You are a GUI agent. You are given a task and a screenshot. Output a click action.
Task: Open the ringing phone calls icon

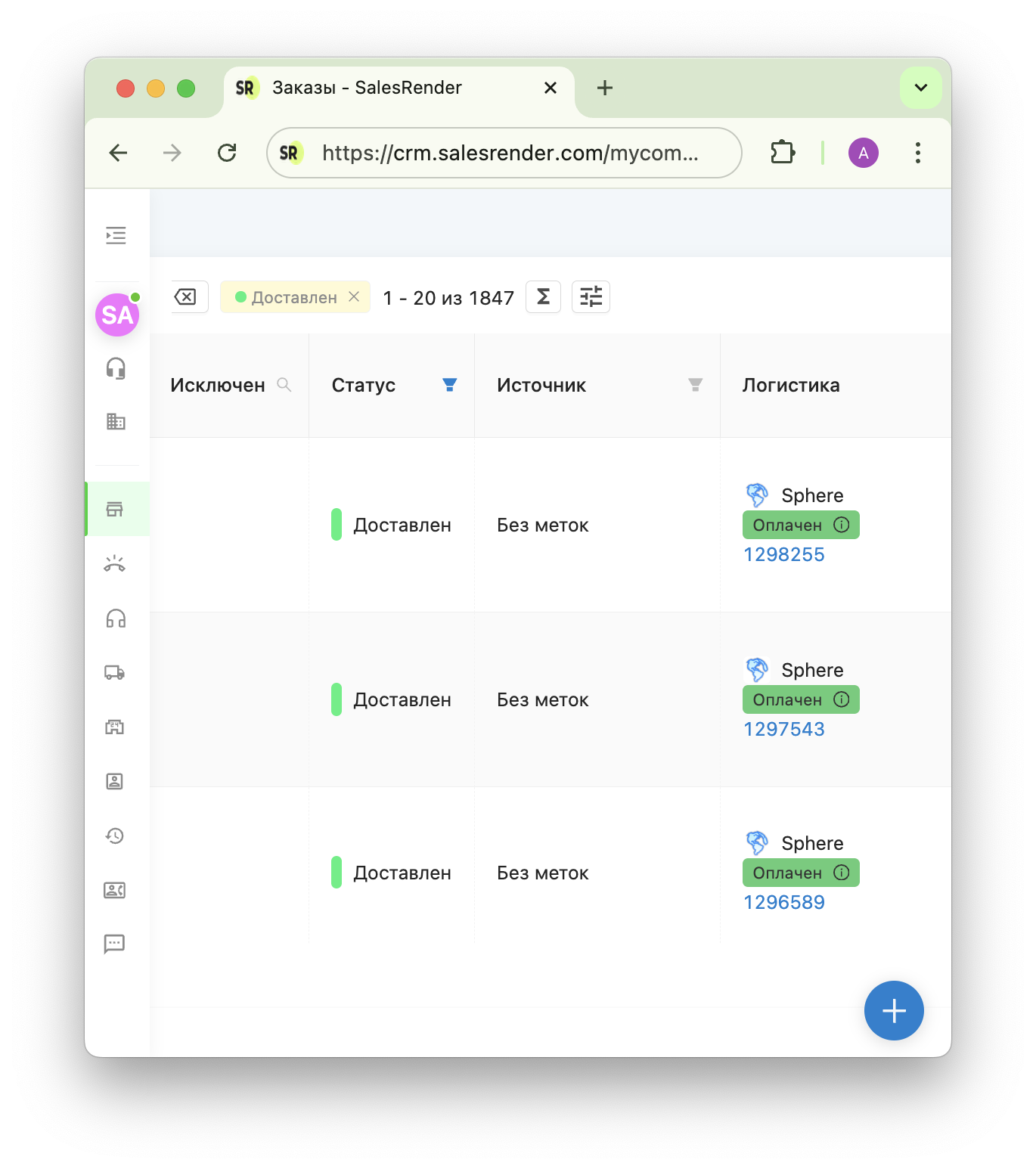pyautogui.click(x=115, y=563)
